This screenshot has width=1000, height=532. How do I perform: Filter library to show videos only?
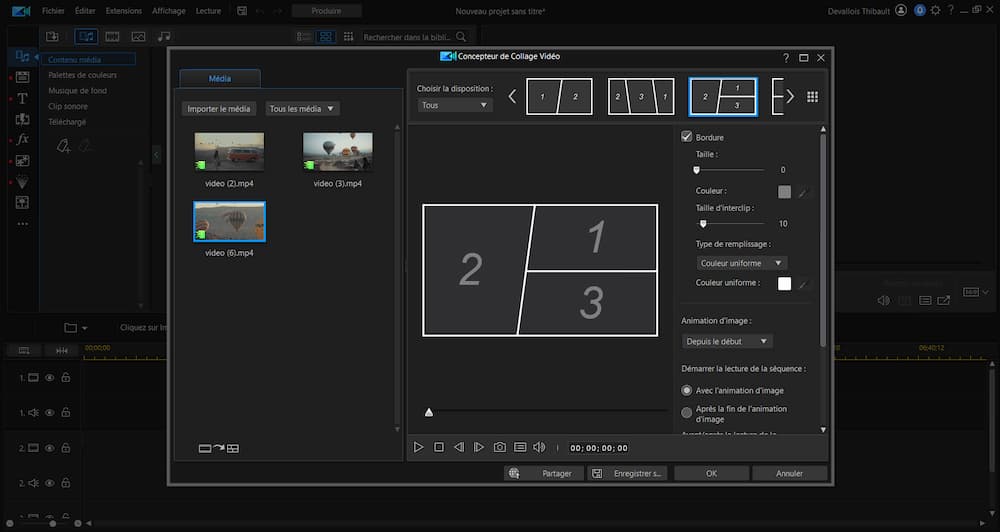[112, 37]
